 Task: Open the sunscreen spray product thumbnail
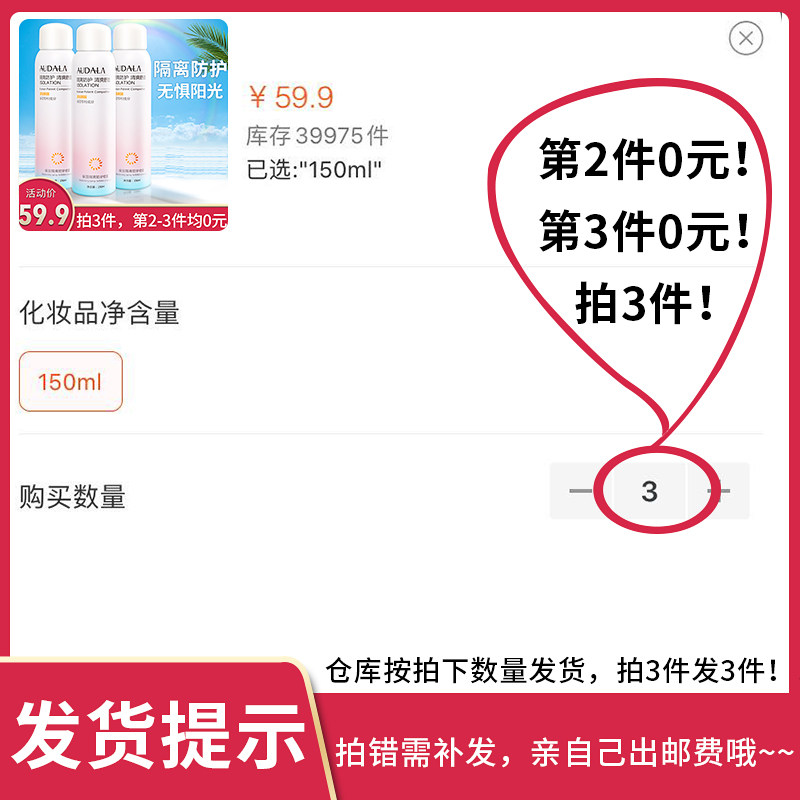[123, 125]
